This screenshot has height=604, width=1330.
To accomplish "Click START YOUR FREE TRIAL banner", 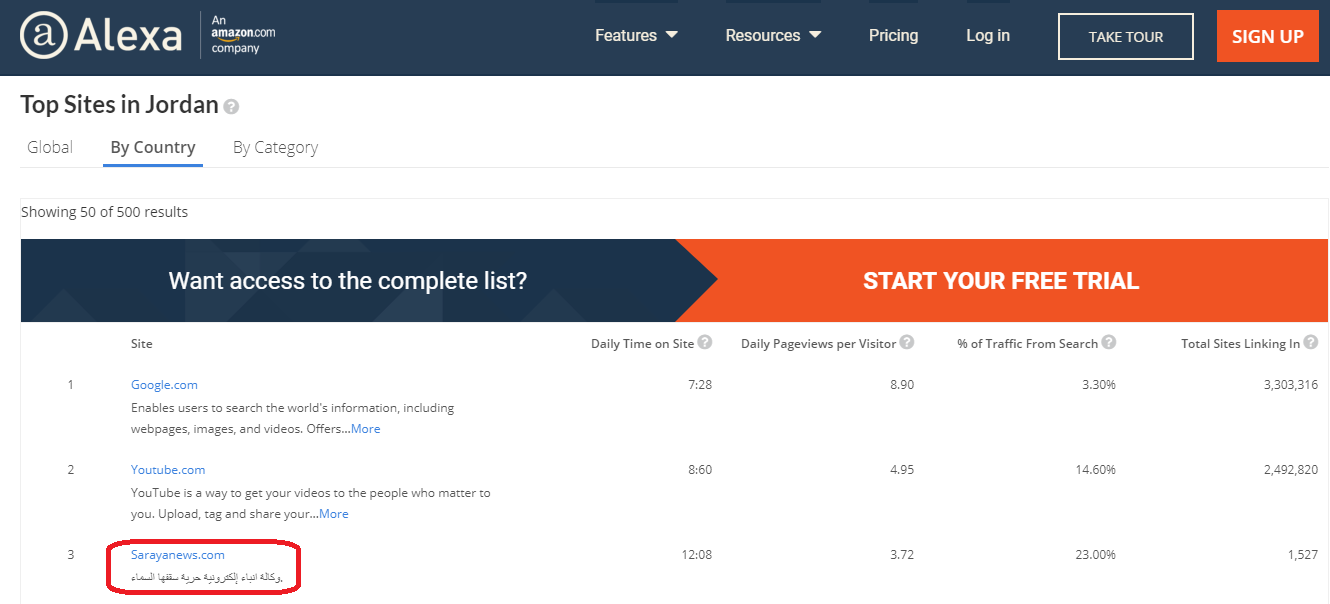I will tap(1001, 281).
